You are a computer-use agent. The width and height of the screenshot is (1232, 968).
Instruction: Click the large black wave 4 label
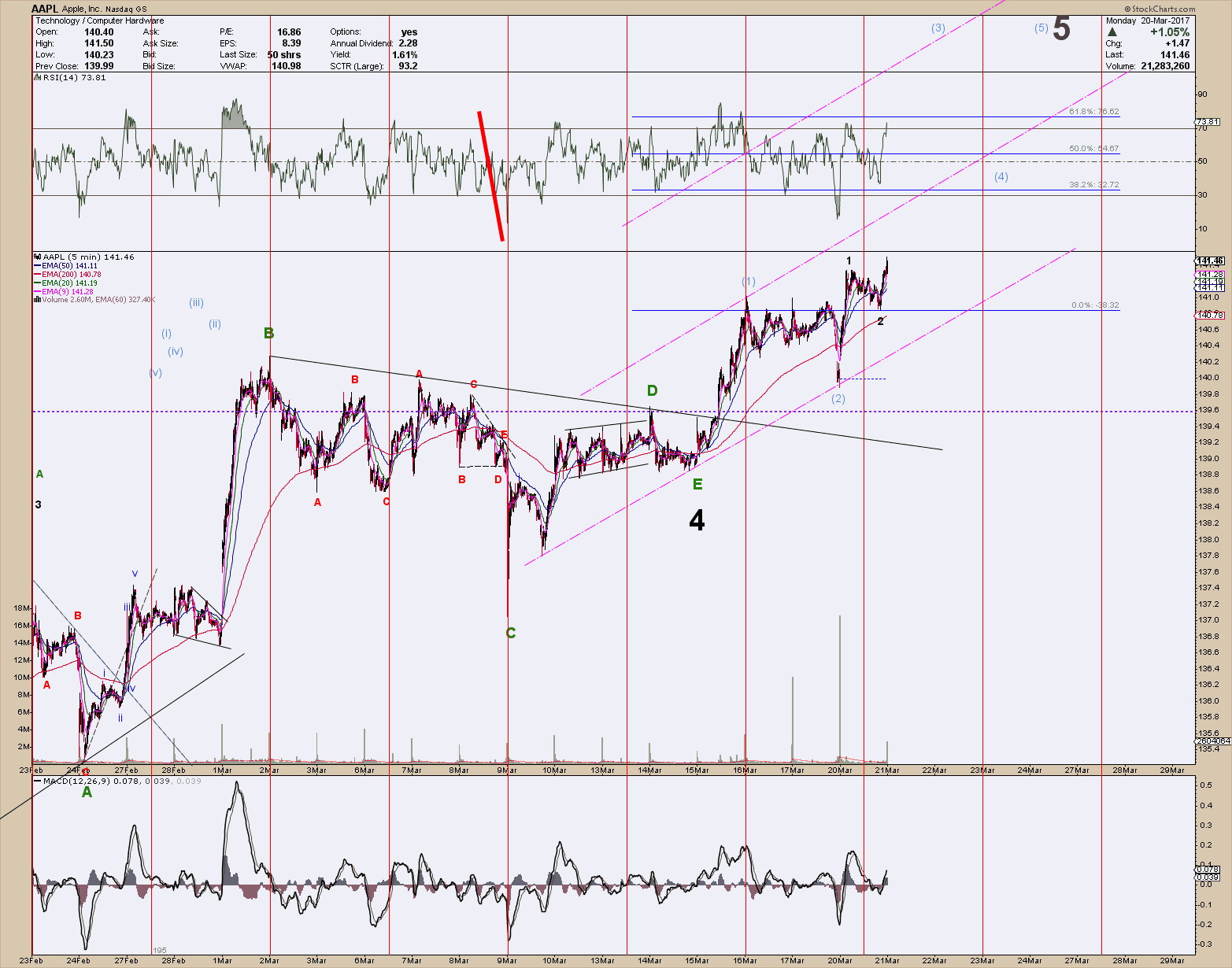coord(697,520)
